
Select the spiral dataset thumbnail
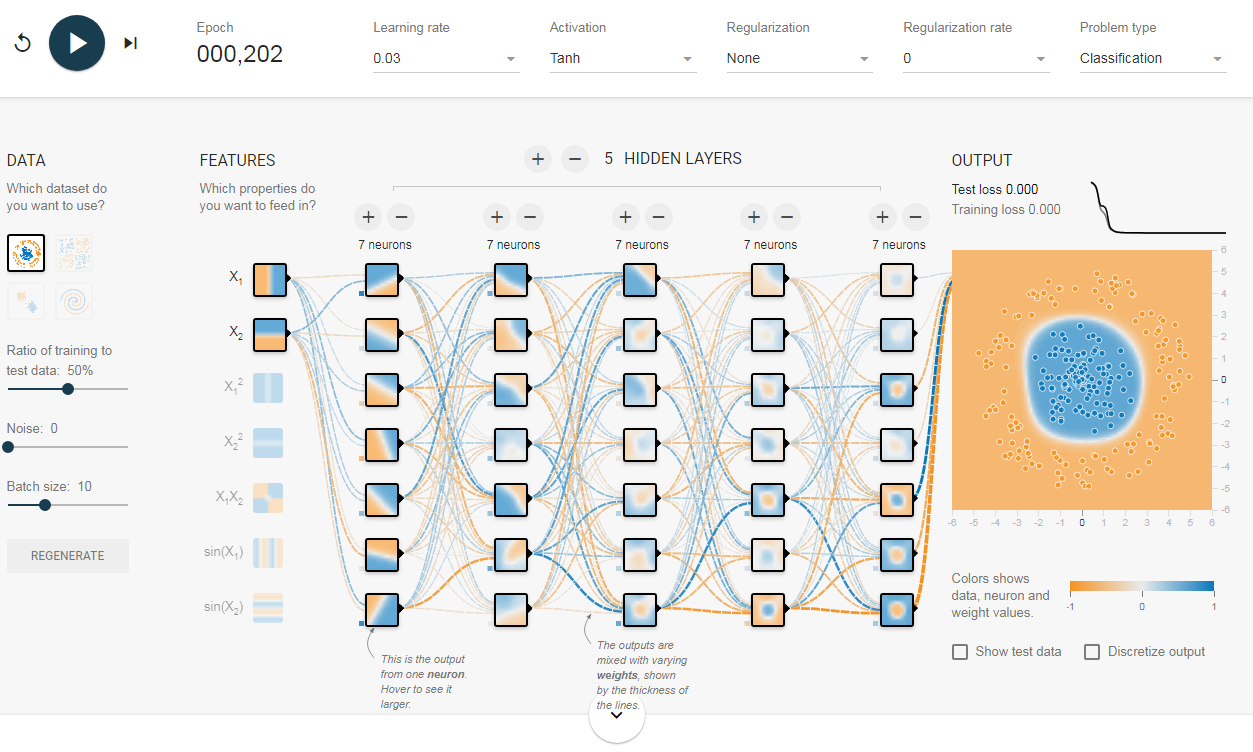[74, 301]
